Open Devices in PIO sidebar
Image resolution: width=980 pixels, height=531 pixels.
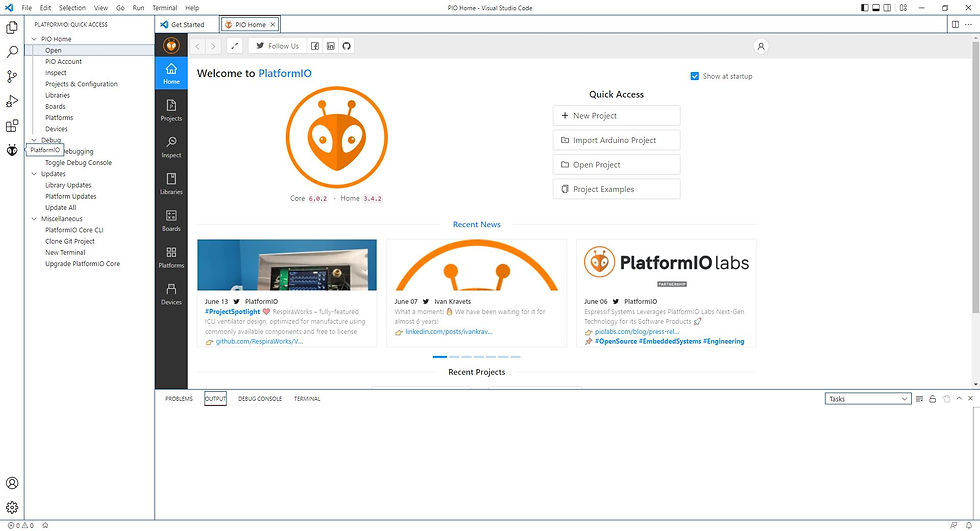(171, 294)
